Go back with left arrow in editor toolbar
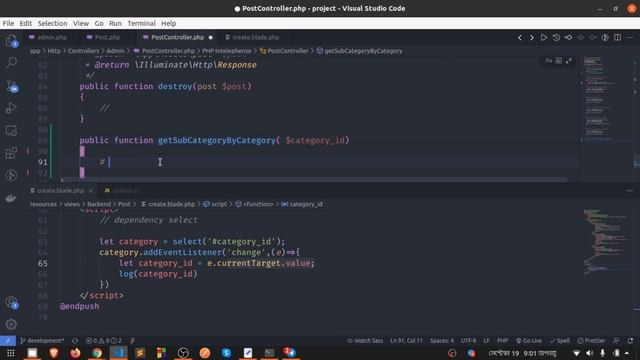Image resolution: width=640 pixels, height=360 pixels. tap(520, 38)
